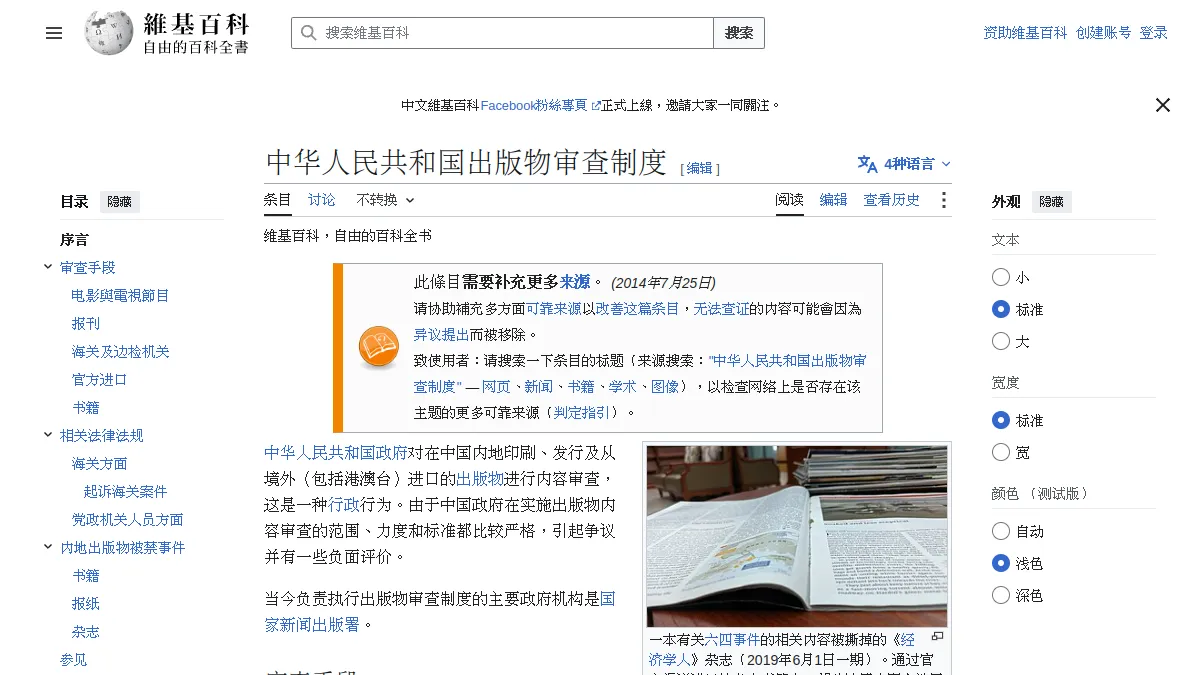This screenshot has height=675, width=1200.
Task: Go to 序言 in the contents
Action: (74, 239)
